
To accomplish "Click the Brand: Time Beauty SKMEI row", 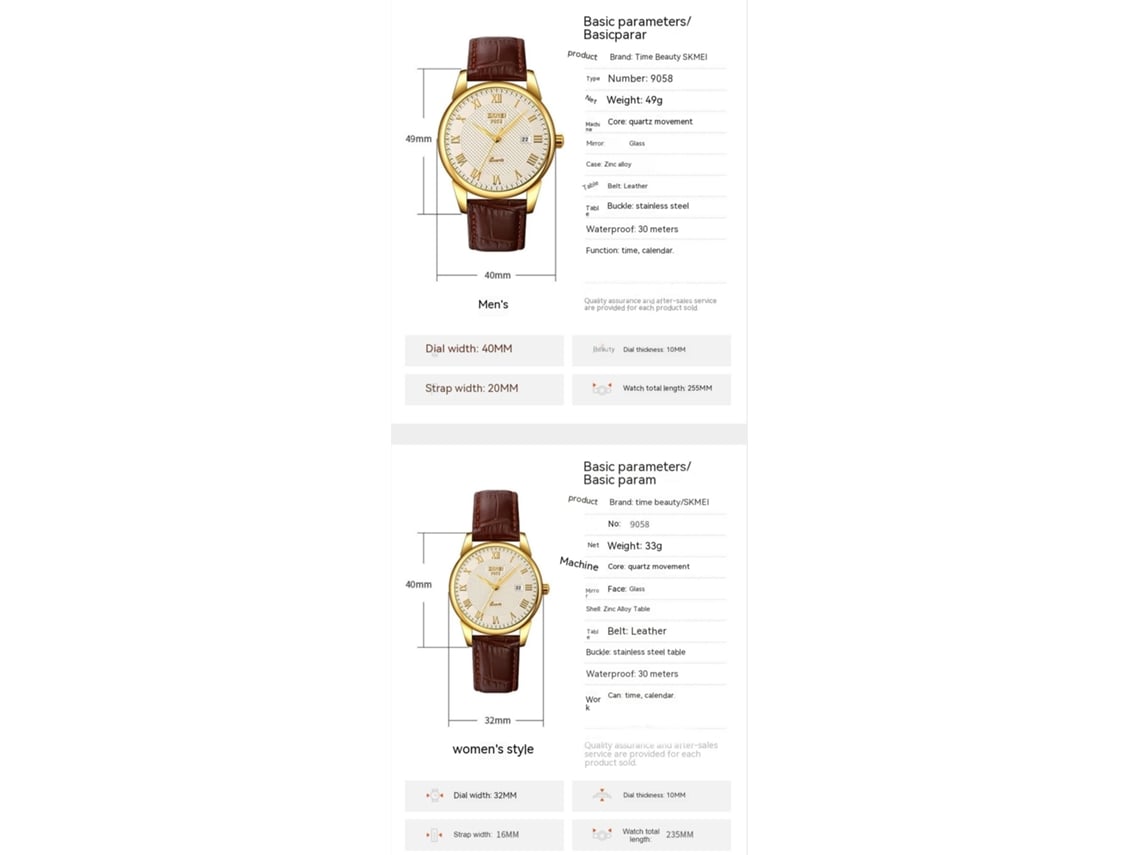I will point(657,57).
